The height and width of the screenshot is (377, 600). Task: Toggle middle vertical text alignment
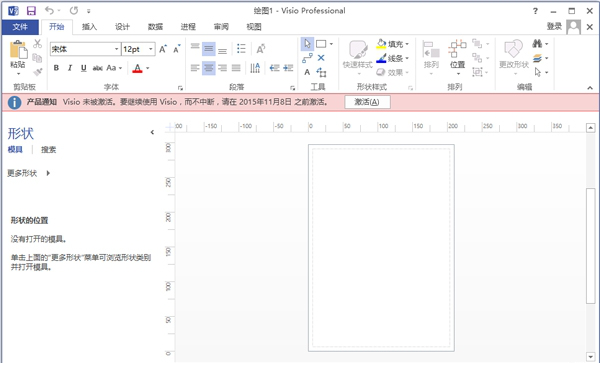point(209,49)
